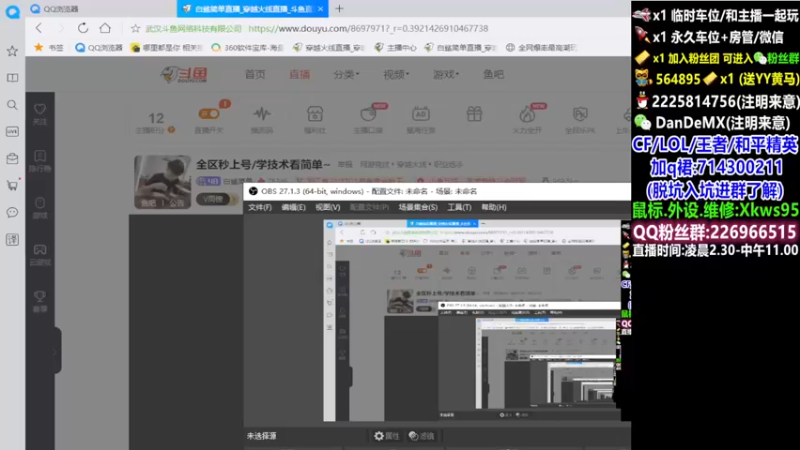Open 全民乐PK icon
The width and height of the screenshot is (800, 450).
pyautogui.click(x=580, y=119)
